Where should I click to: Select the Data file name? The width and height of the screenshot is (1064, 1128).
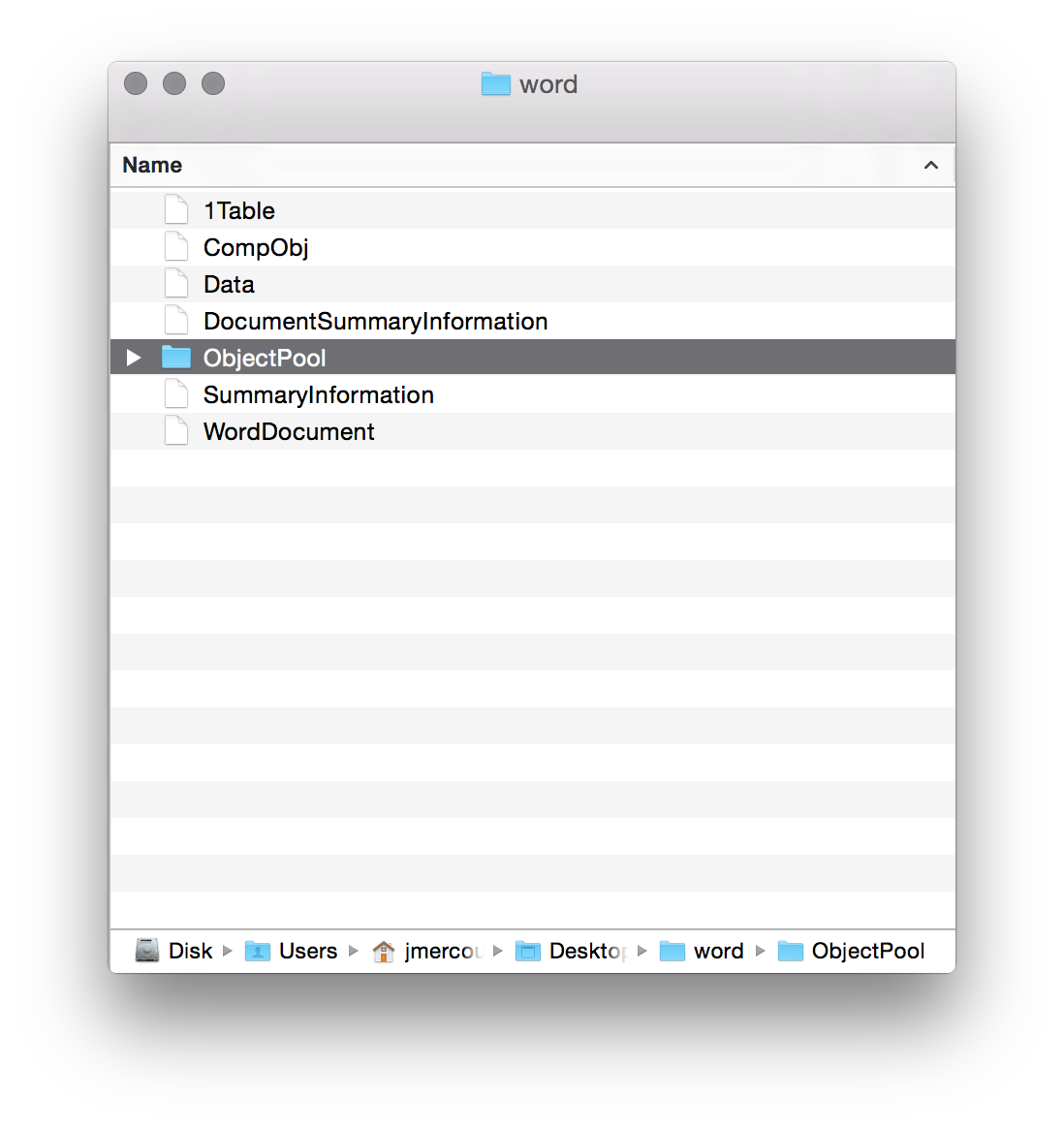tap(229, 284)
